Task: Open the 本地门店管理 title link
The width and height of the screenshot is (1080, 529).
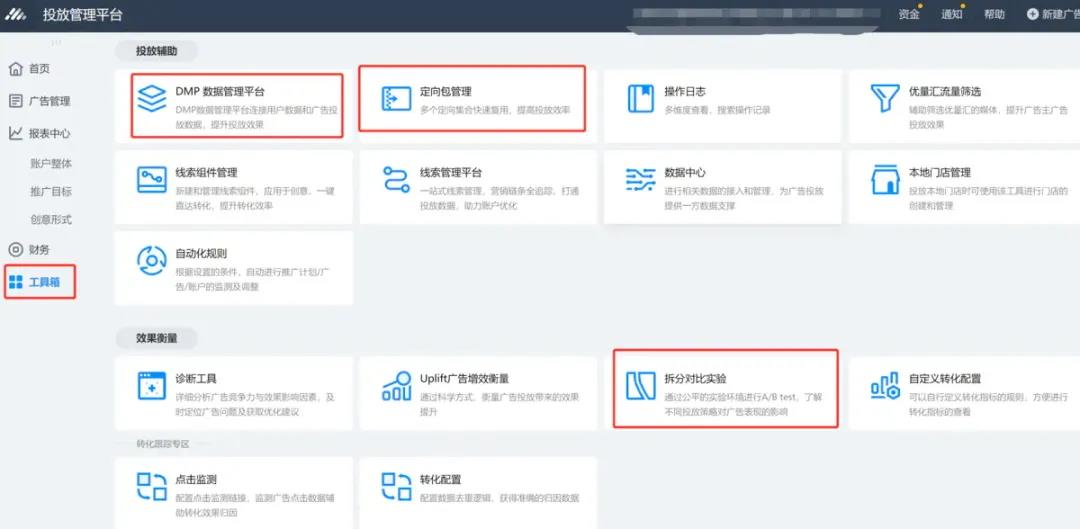Action: tap(939, 172)
